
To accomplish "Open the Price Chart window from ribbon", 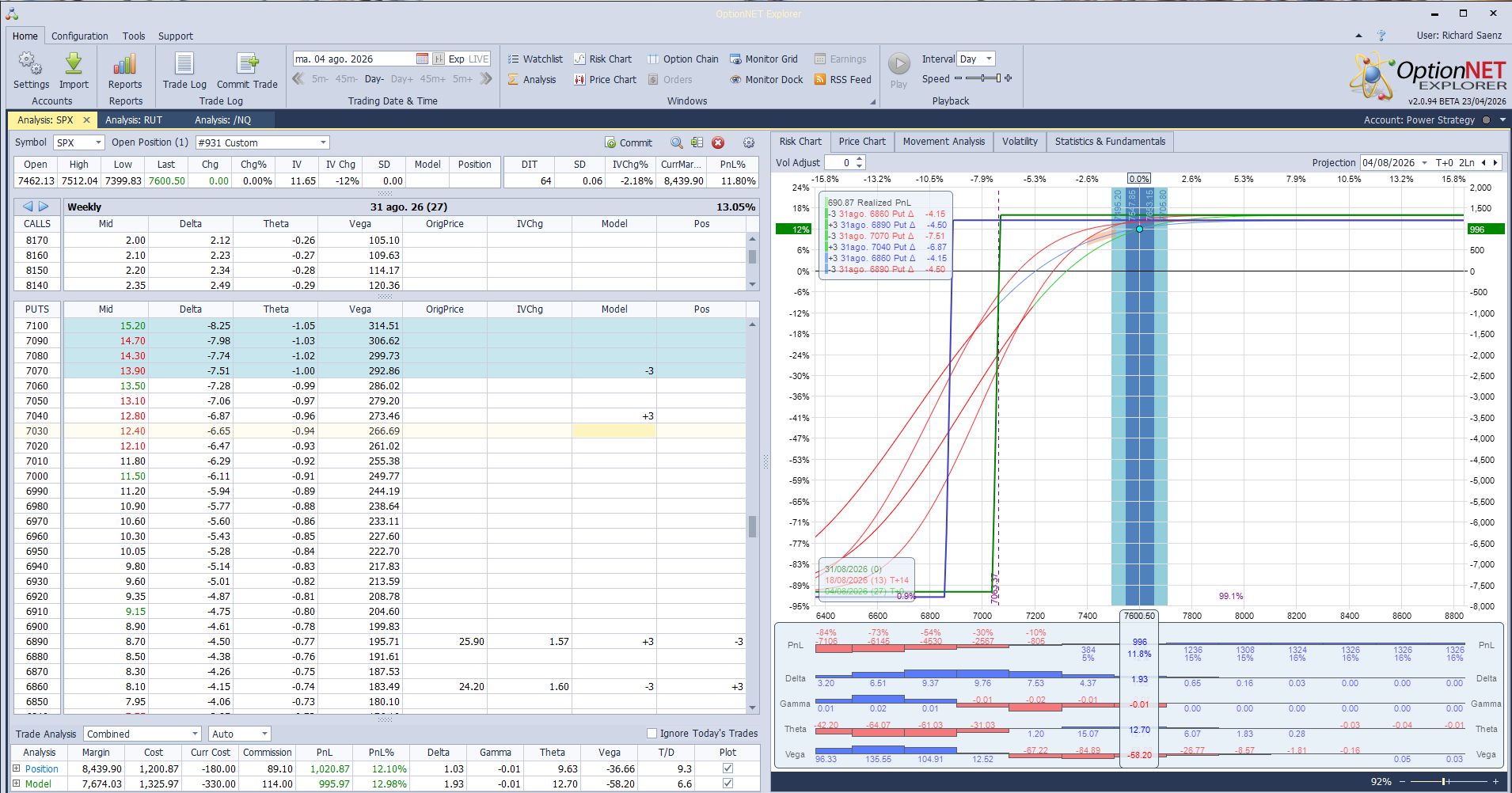I will (606, 79).
